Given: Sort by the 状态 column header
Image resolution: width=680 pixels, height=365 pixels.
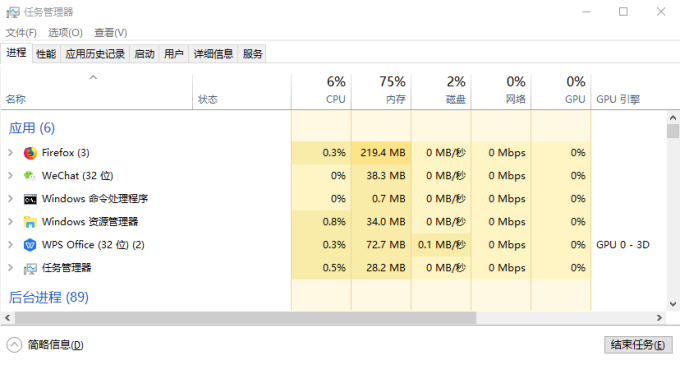Looking at the screenshot, I should tap(242, 91).
